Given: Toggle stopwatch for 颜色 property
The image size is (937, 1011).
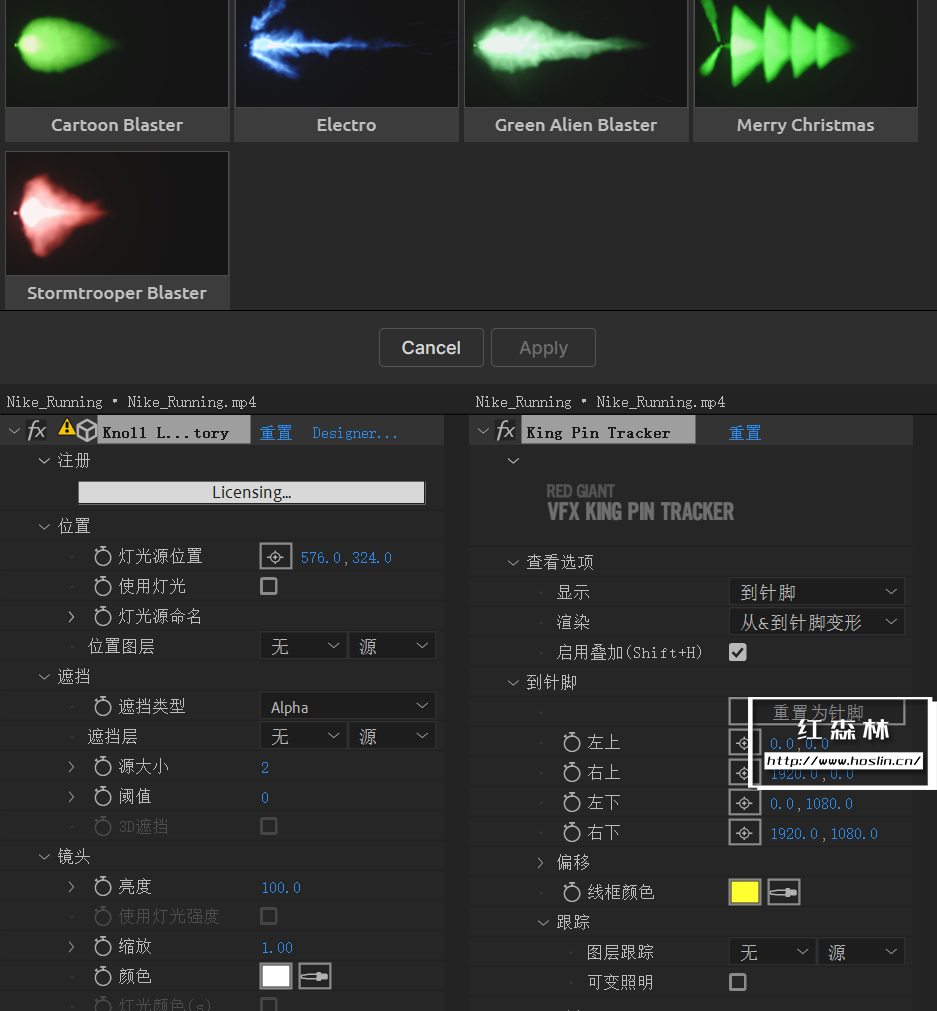Looking at the screenshot, I should 103,977.
